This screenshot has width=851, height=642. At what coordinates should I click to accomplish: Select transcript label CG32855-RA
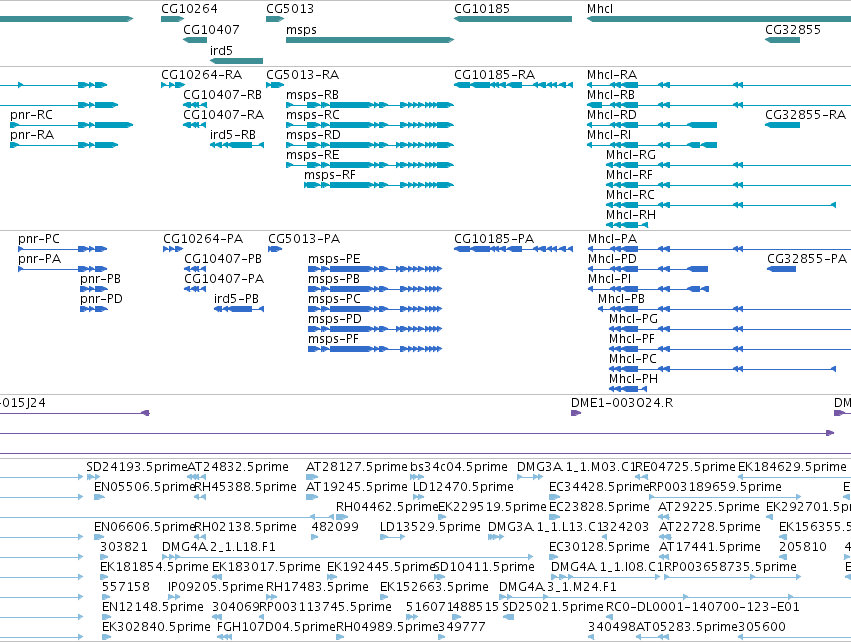[805, 115]
